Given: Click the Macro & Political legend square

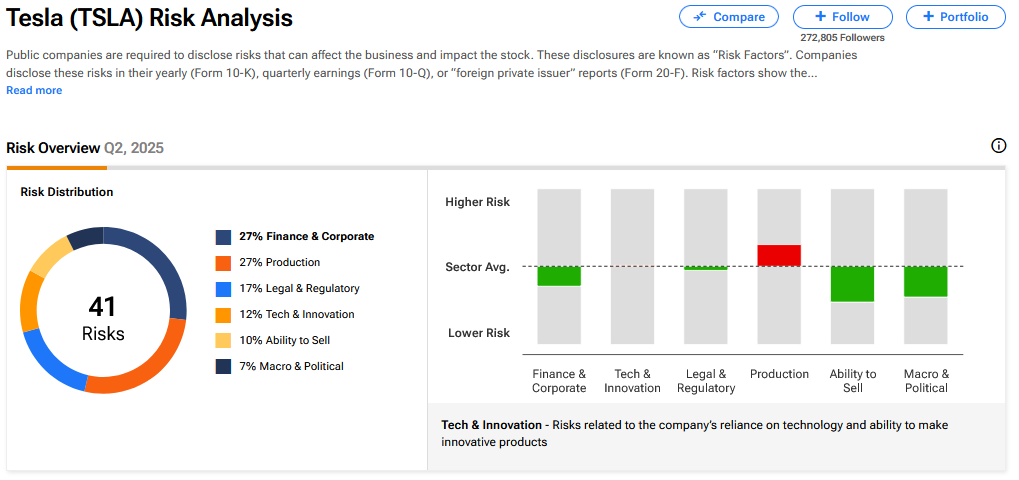Looking at the screenshot, I should 223,367.
